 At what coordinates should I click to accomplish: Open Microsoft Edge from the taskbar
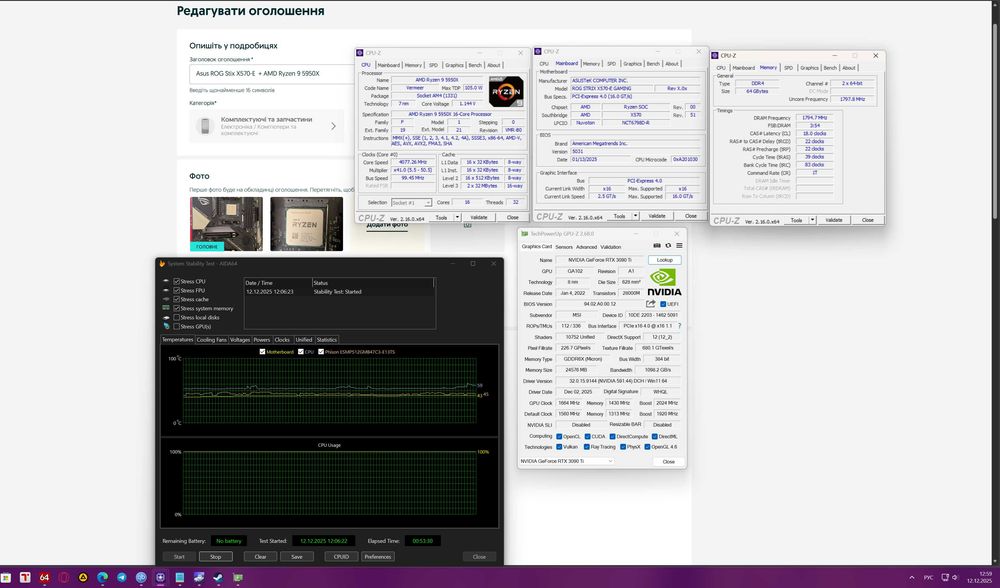(x=102, y=577)
